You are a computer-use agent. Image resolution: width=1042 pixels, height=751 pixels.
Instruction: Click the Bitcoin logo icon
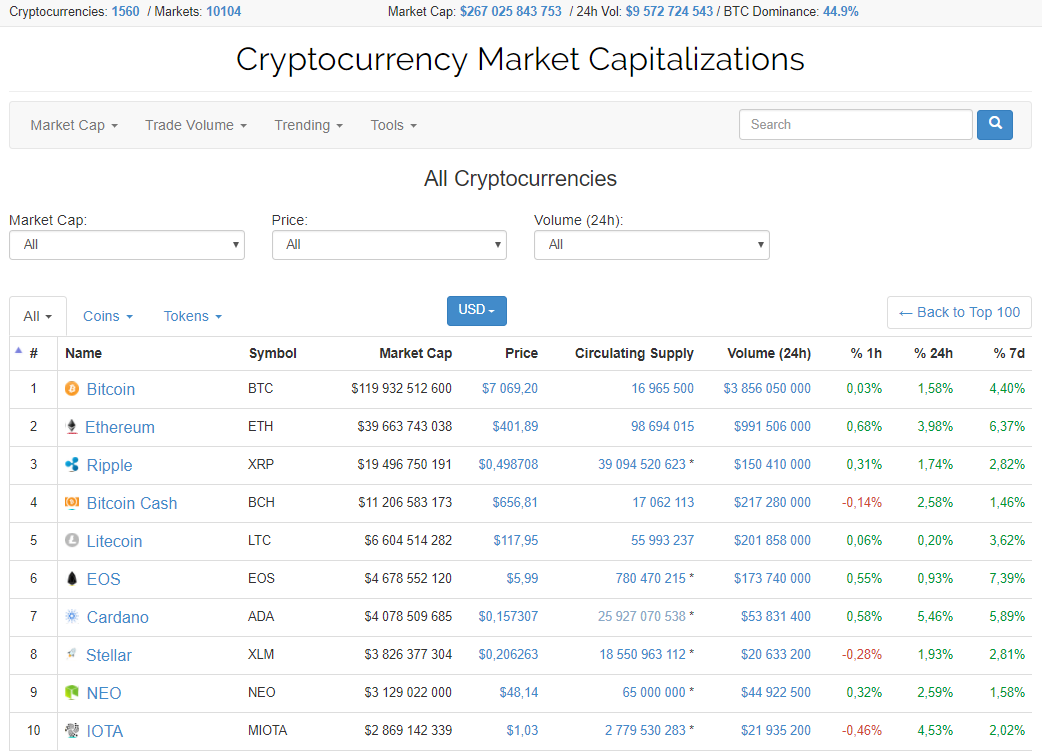[x=71, y=389]
